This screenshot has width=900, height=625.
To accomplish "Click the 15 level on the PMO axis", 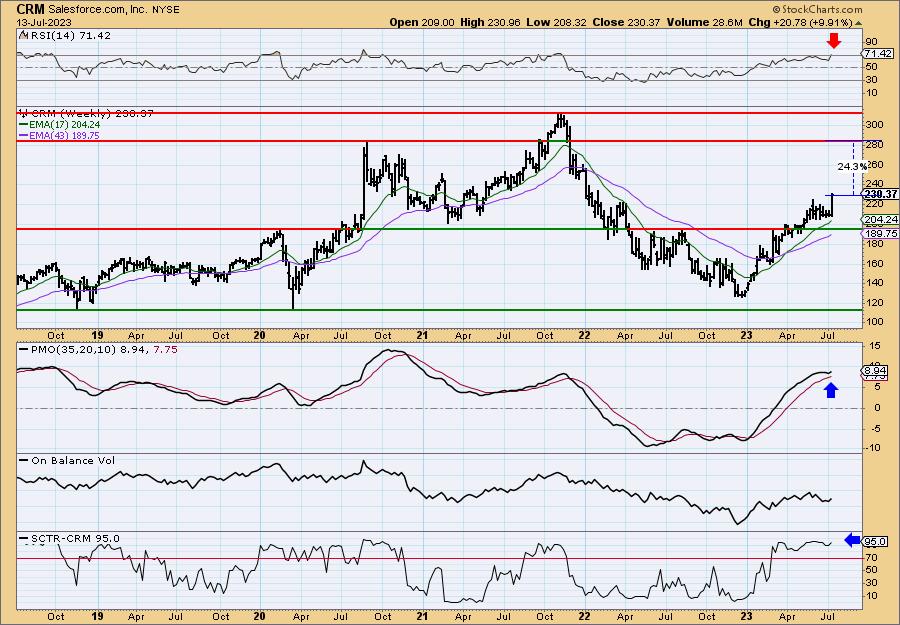I will coord(876,346).
